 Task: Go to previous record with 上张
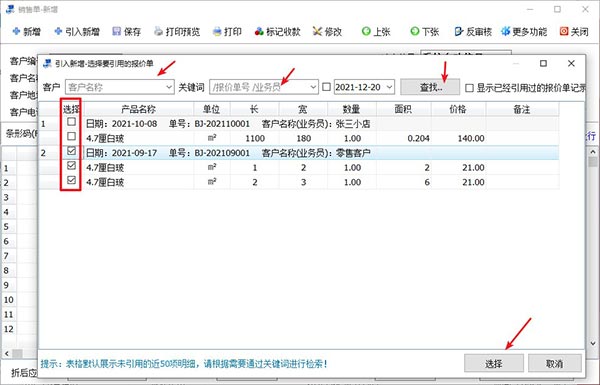[x=376, y=31]
